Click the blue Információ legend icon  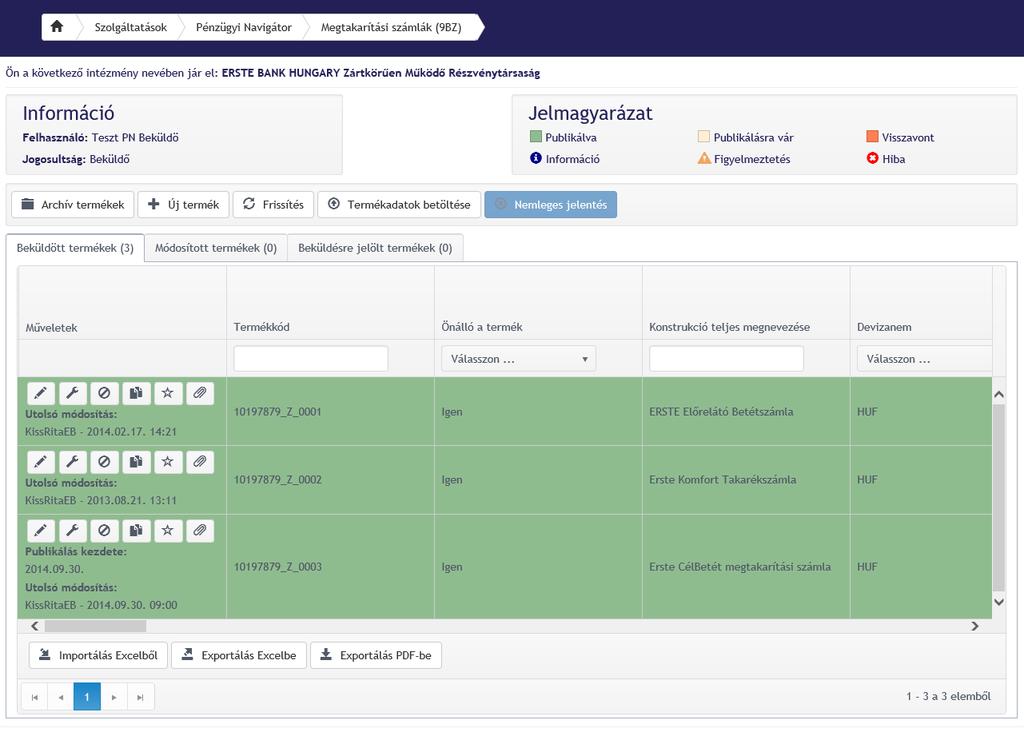point(536,158)
